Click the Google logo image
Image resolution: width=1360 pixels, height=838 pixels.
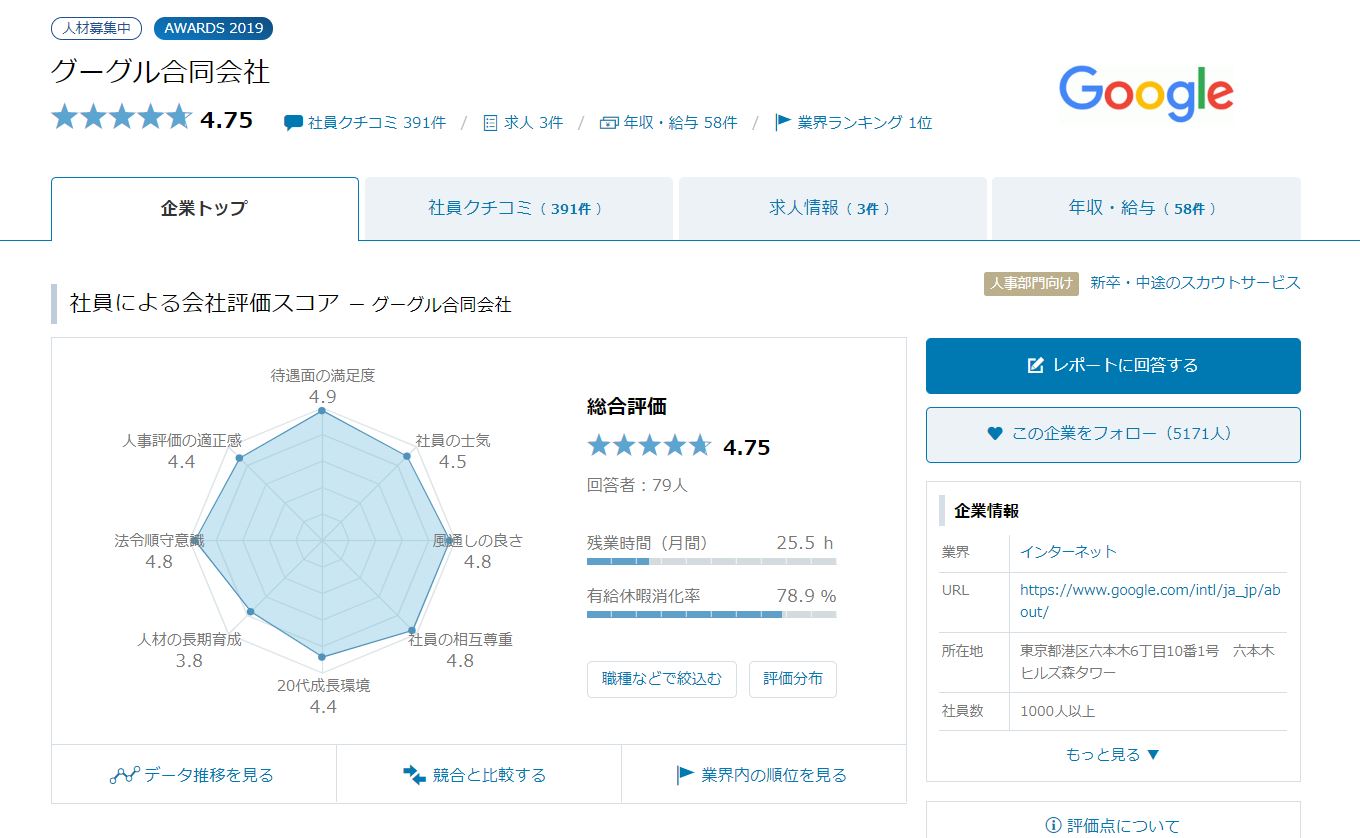(1146, 94)
